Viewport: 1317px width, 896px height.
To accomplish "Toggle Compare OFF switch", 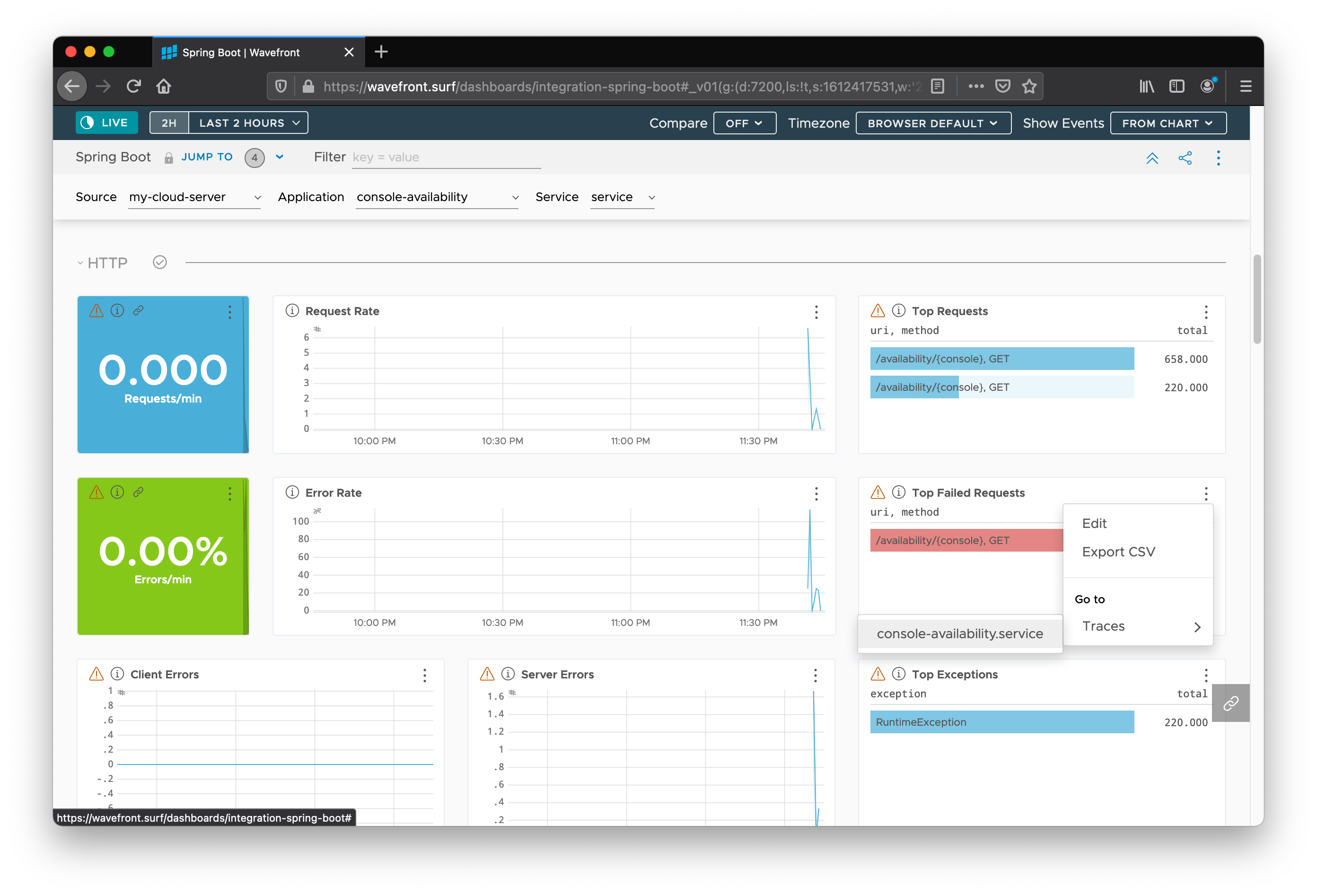I will click(744, 122).
